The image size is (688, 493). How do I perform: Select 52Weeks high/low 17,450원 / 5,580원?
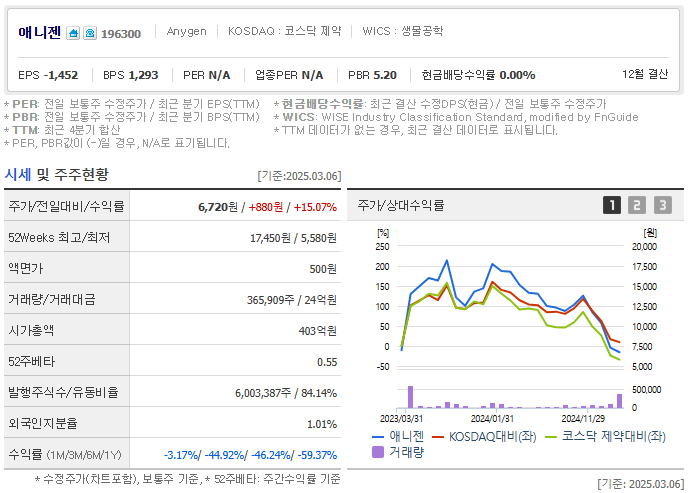pyautogui.click(x=293, y=238)
